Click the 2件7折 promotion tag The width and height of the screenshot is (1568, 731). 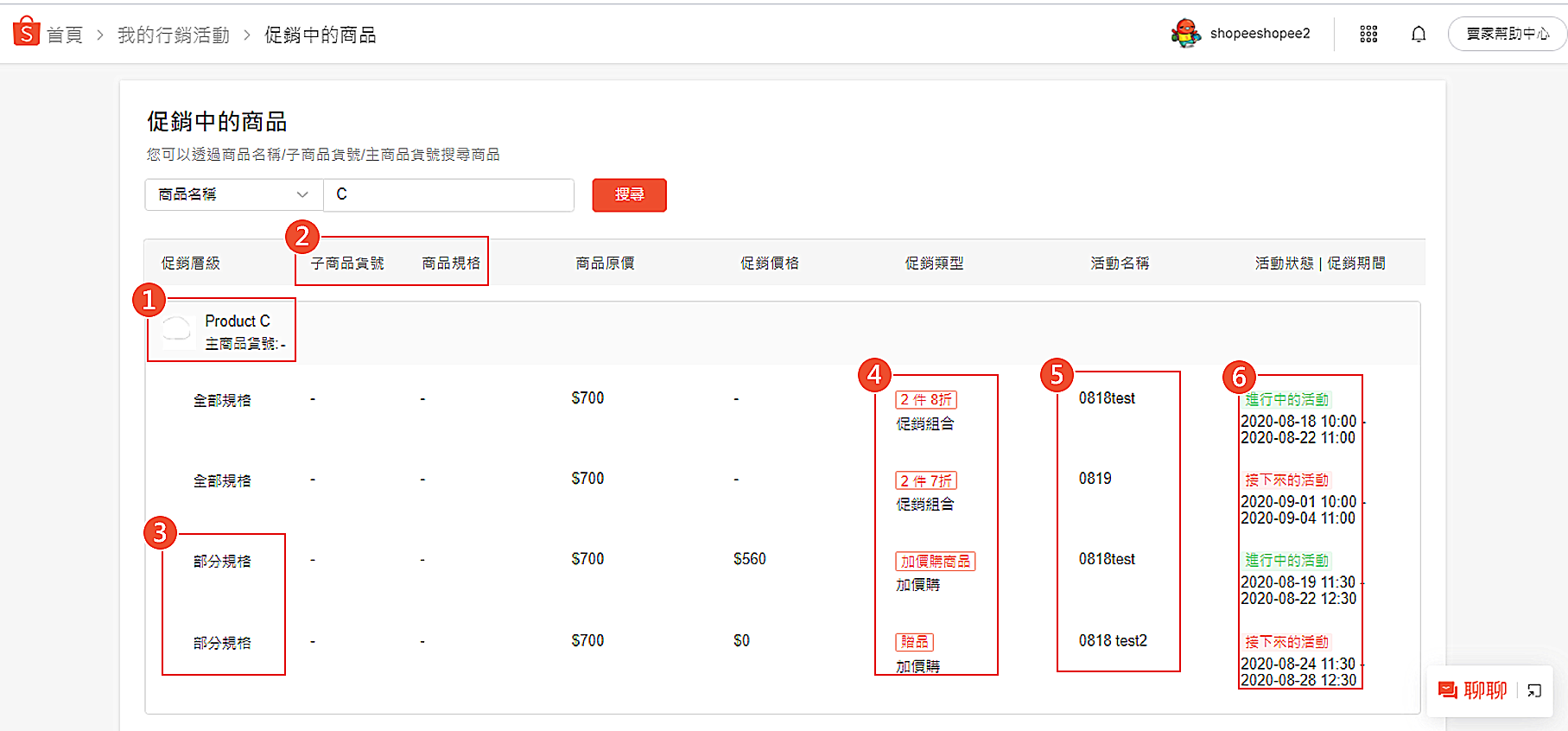click(x=926, y=480)
